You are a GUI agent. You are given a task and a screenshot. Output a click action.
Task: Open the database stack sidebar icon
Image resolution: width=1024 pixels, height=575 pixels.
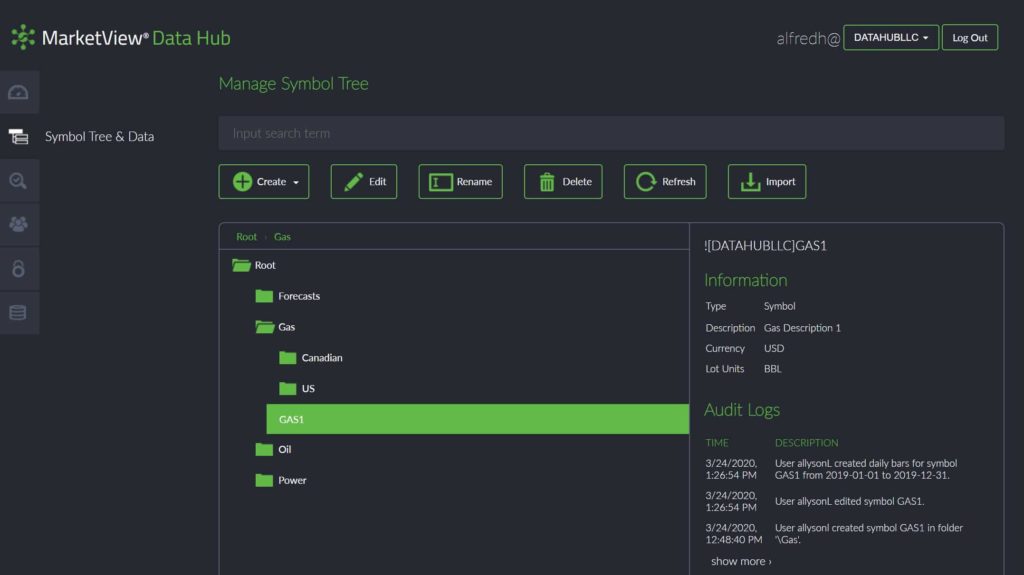pos(18,313)
